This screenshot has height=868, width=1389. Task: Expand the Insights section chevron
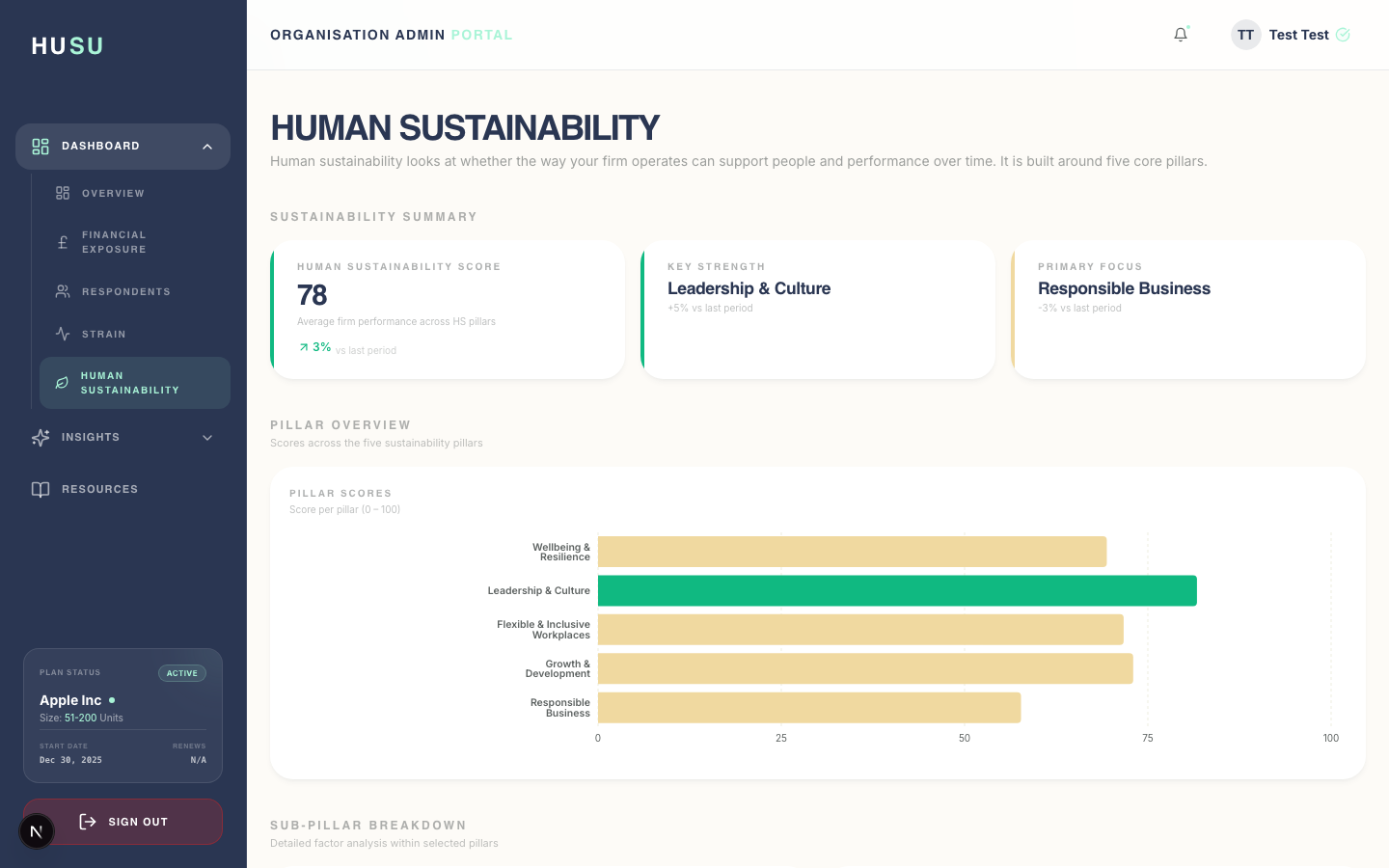(x=206, y=437)
